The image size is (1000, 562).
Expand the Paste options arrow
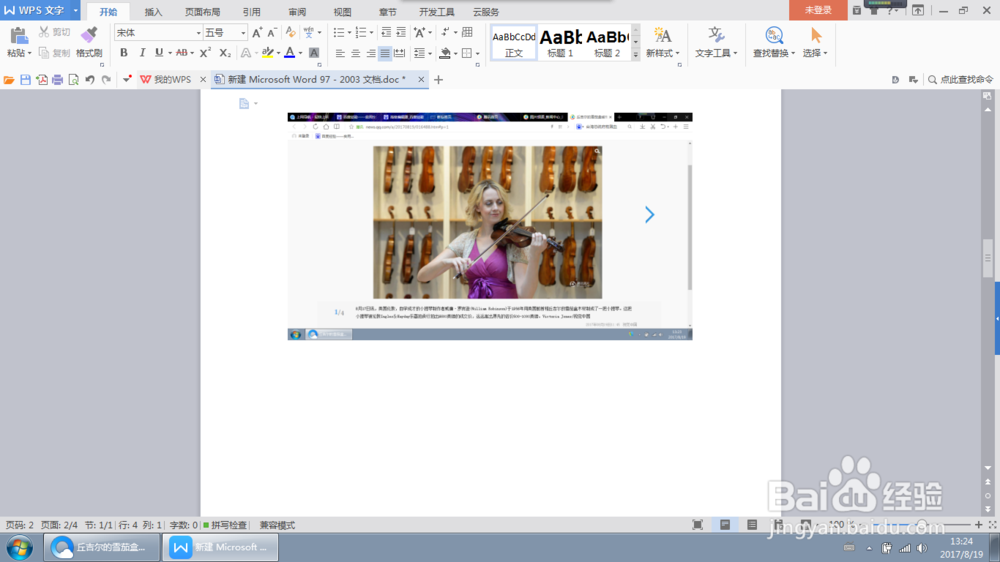(x=29, y=54)
